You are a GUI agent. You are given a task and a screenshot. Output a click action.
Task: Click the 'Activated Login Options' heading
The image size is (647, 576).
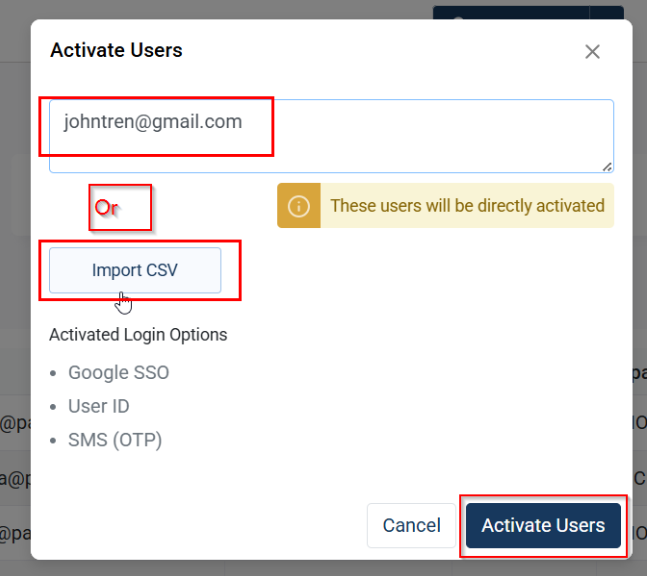(138, 335)
